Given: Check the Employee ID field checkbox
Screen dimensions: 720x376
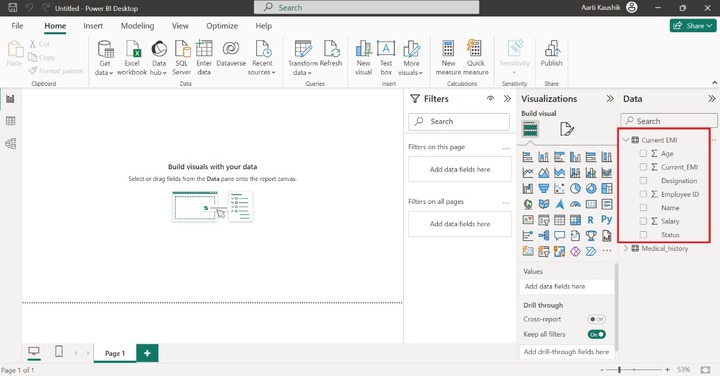Looking at the screenshot, I should (643, 194).
